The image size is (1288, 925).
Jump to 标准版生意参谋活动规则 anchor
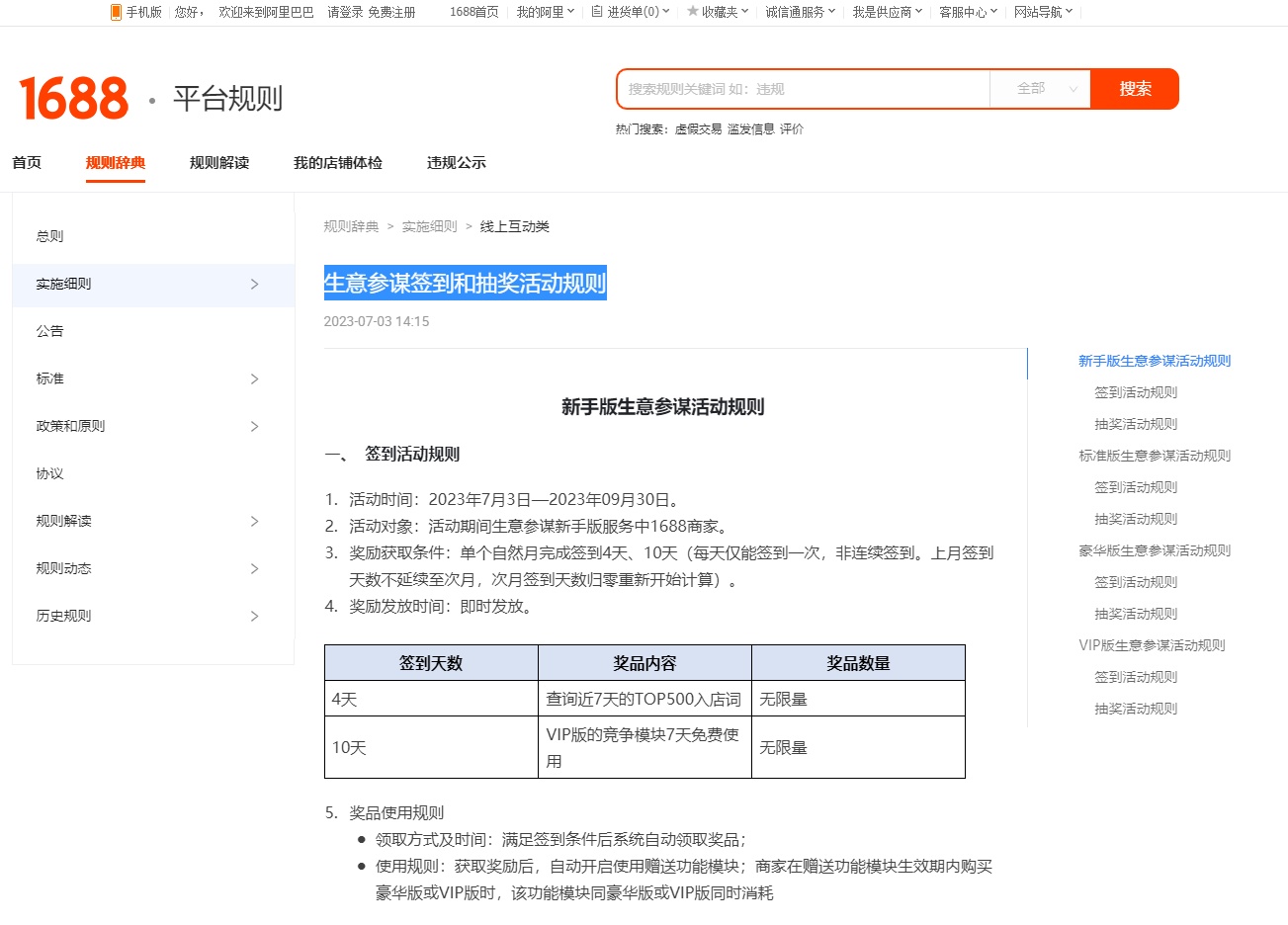point(1155,456)
